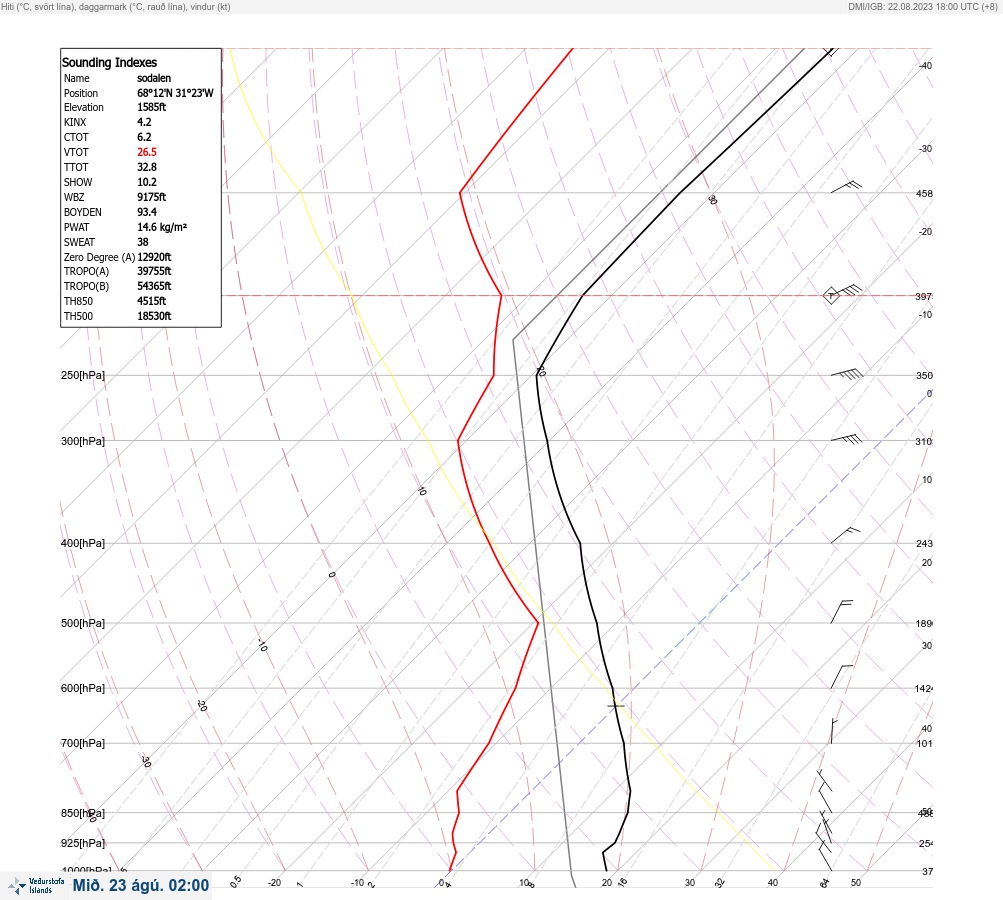Click the wind barb at 400 hPa

pyautogui.click(x=845, y=535)
